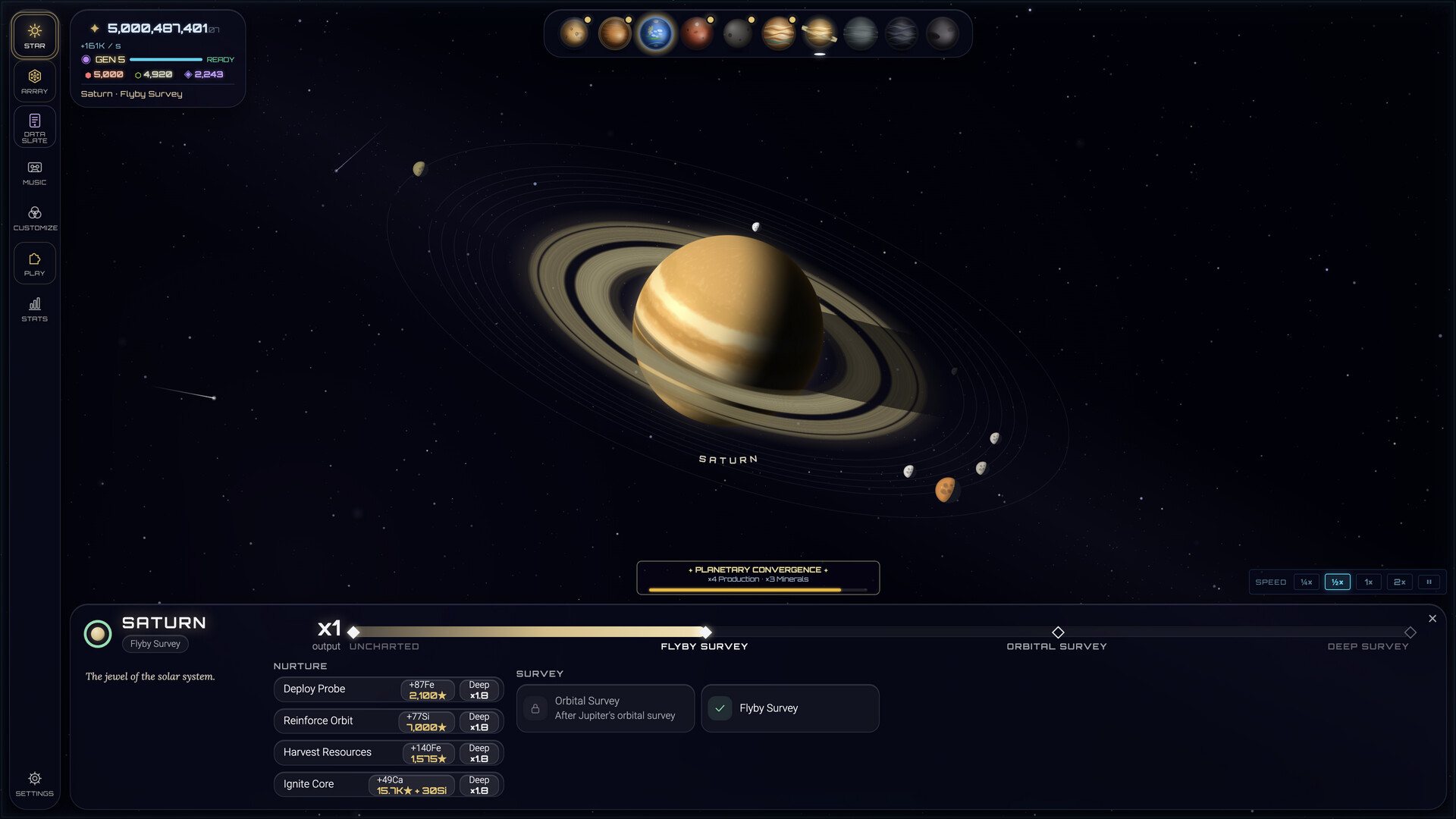Click the 4,920 resource counter

(x=154, y=74)
